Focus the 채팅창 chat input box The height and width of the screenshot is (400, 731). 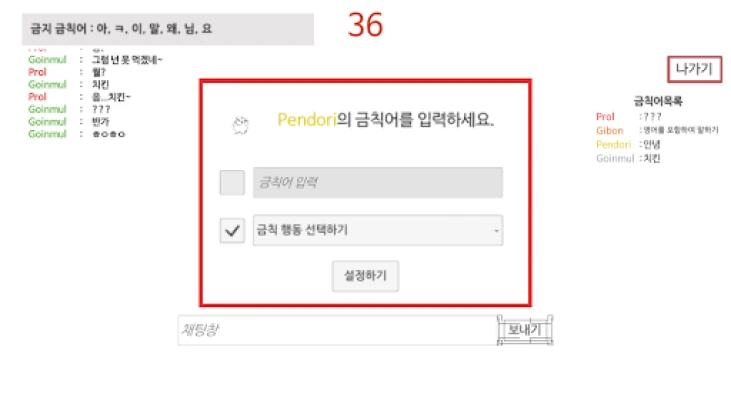click(338, 330)
